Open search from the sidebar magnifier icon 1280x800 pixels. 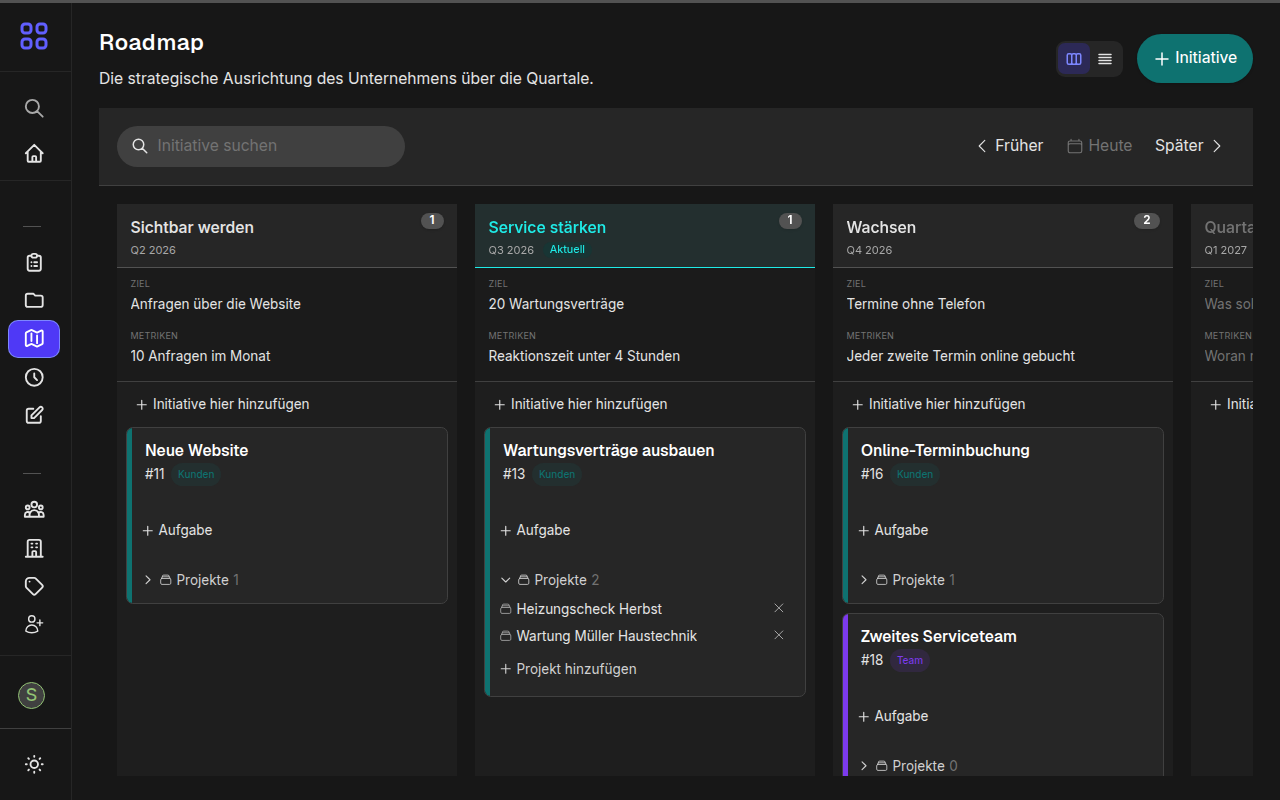pos(34,108)
